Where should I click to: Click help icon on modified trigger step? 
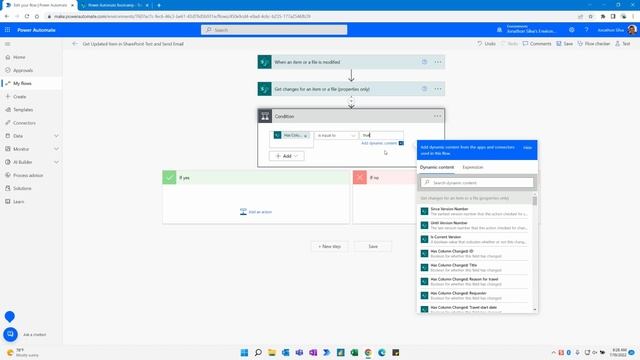tap(424, 62)
